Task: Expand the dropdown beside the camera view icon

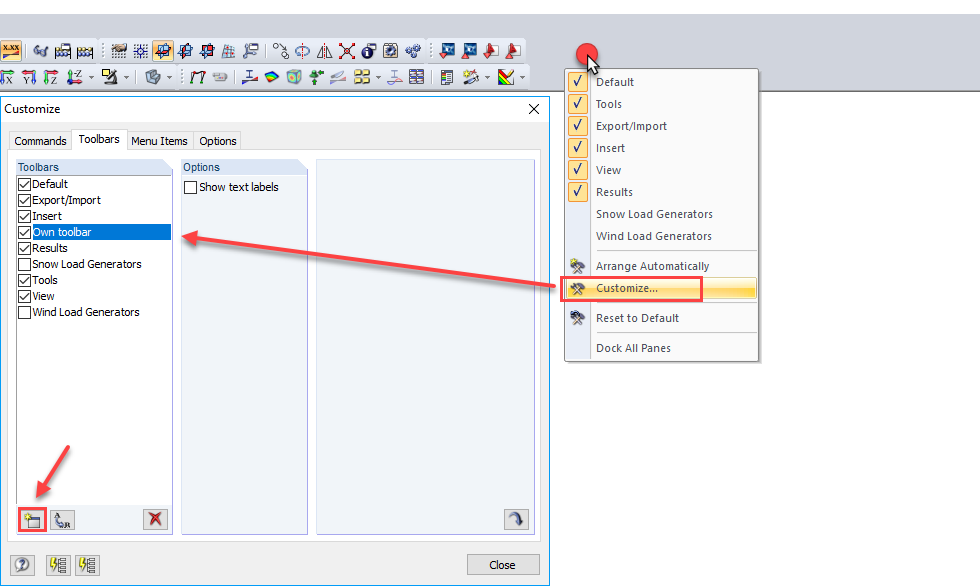Action: click(x=126, y=77)
